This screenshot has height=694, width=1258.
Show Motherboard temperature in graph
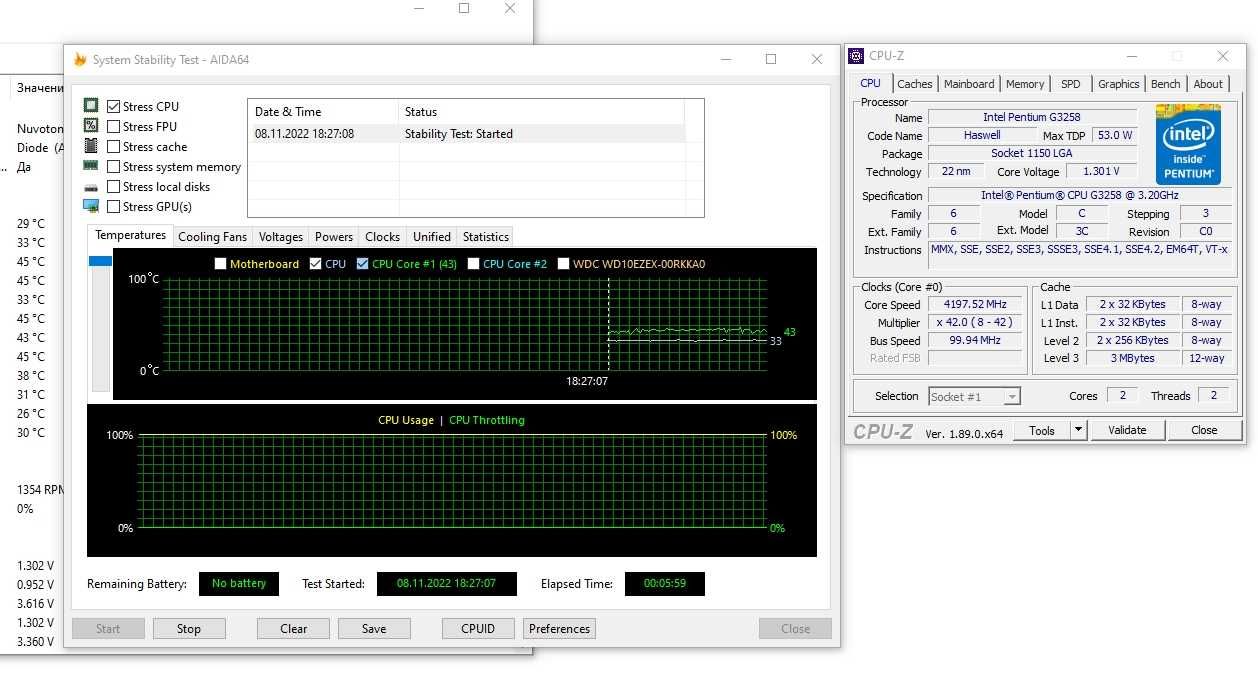pos(221,264)
